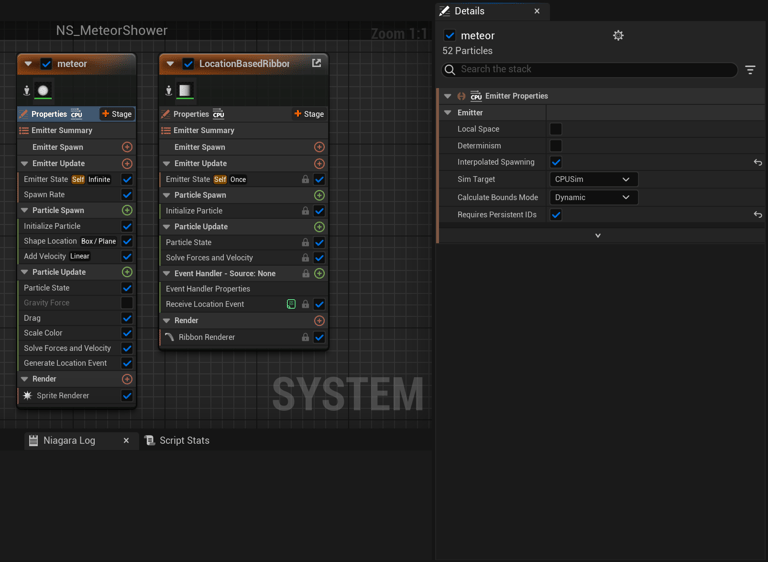Reset Requires Persistent IDs to default

(x=758, y=215)
